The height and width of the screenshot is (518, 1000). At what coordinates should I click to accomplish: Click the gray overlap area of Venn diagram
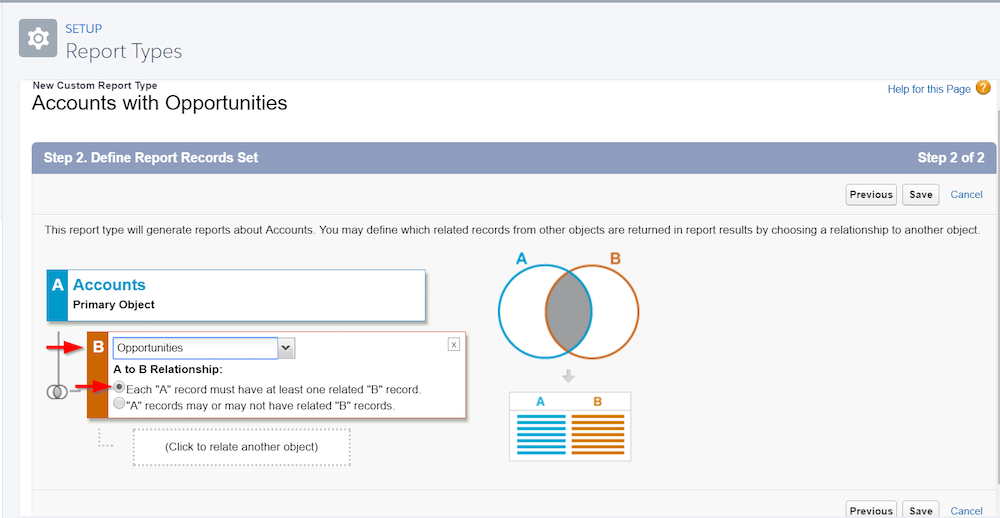click(x=569, y=311)
